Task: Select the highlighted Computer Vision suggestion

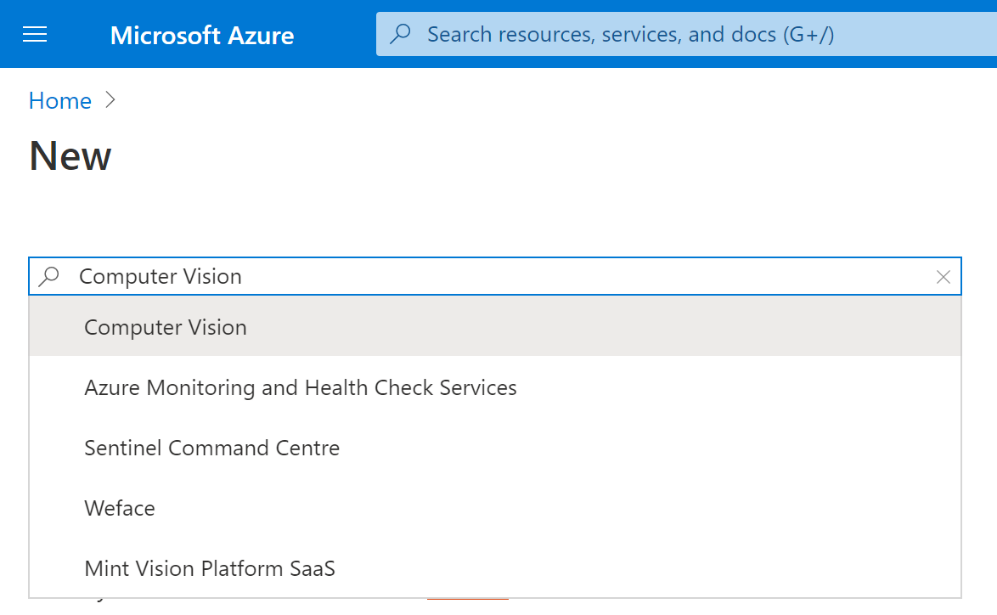Action: pos(495,327)
